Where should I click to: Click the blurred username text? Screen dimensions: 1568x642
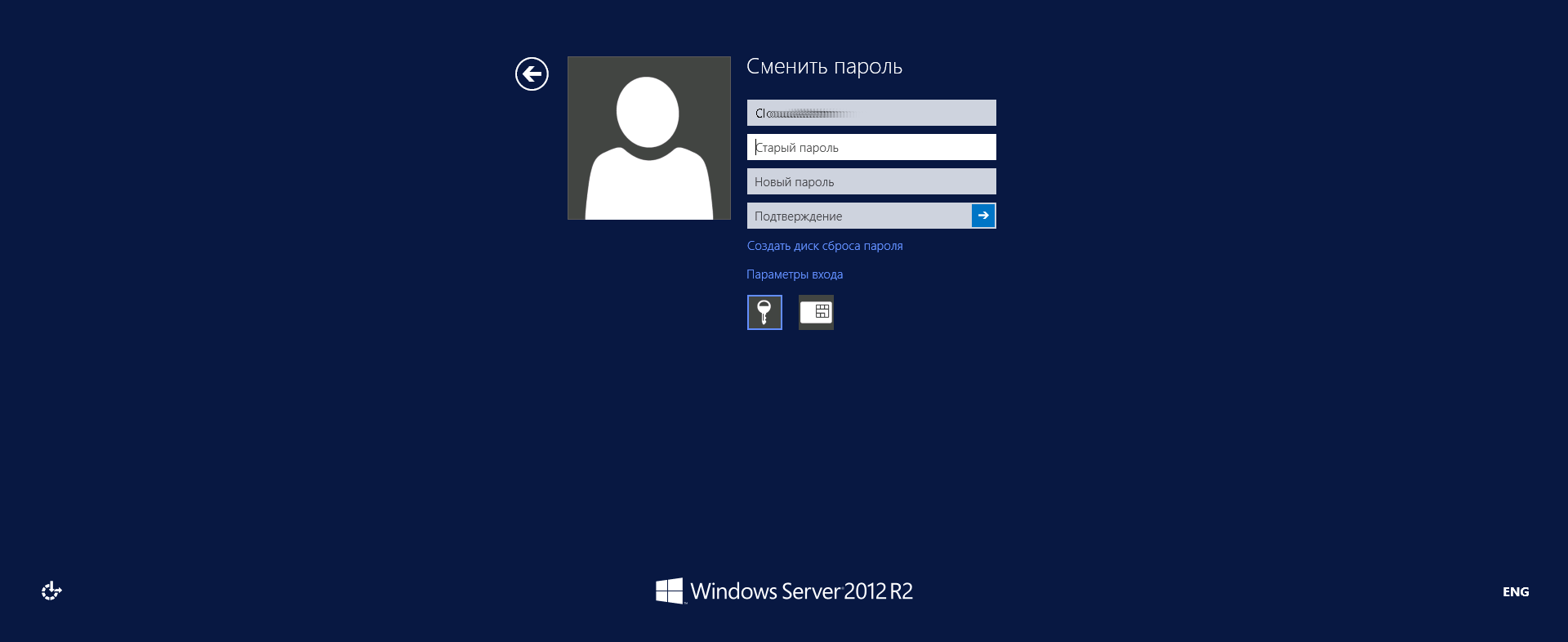click(x=804, y=114)
